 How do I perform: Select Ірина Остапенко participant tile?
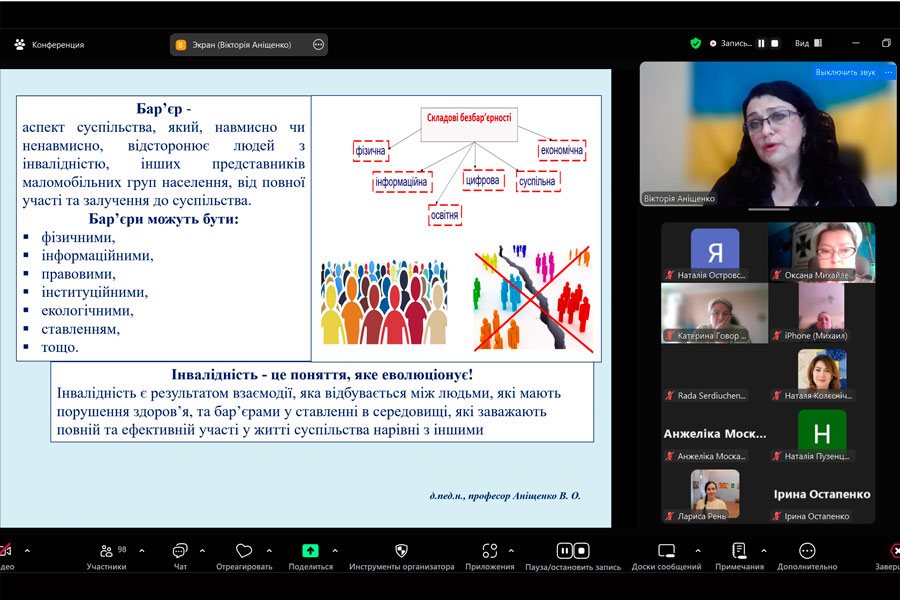tap(822, 494)
